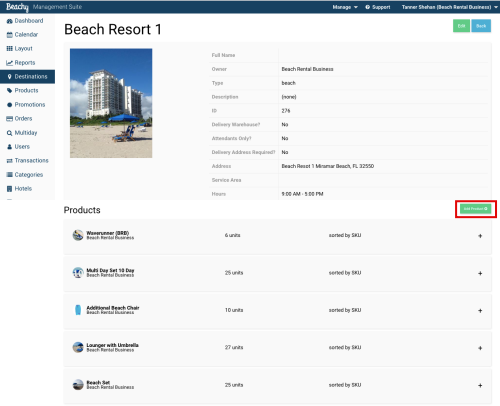
Task: Expand the Beach Set row
Action: point(480,385)
